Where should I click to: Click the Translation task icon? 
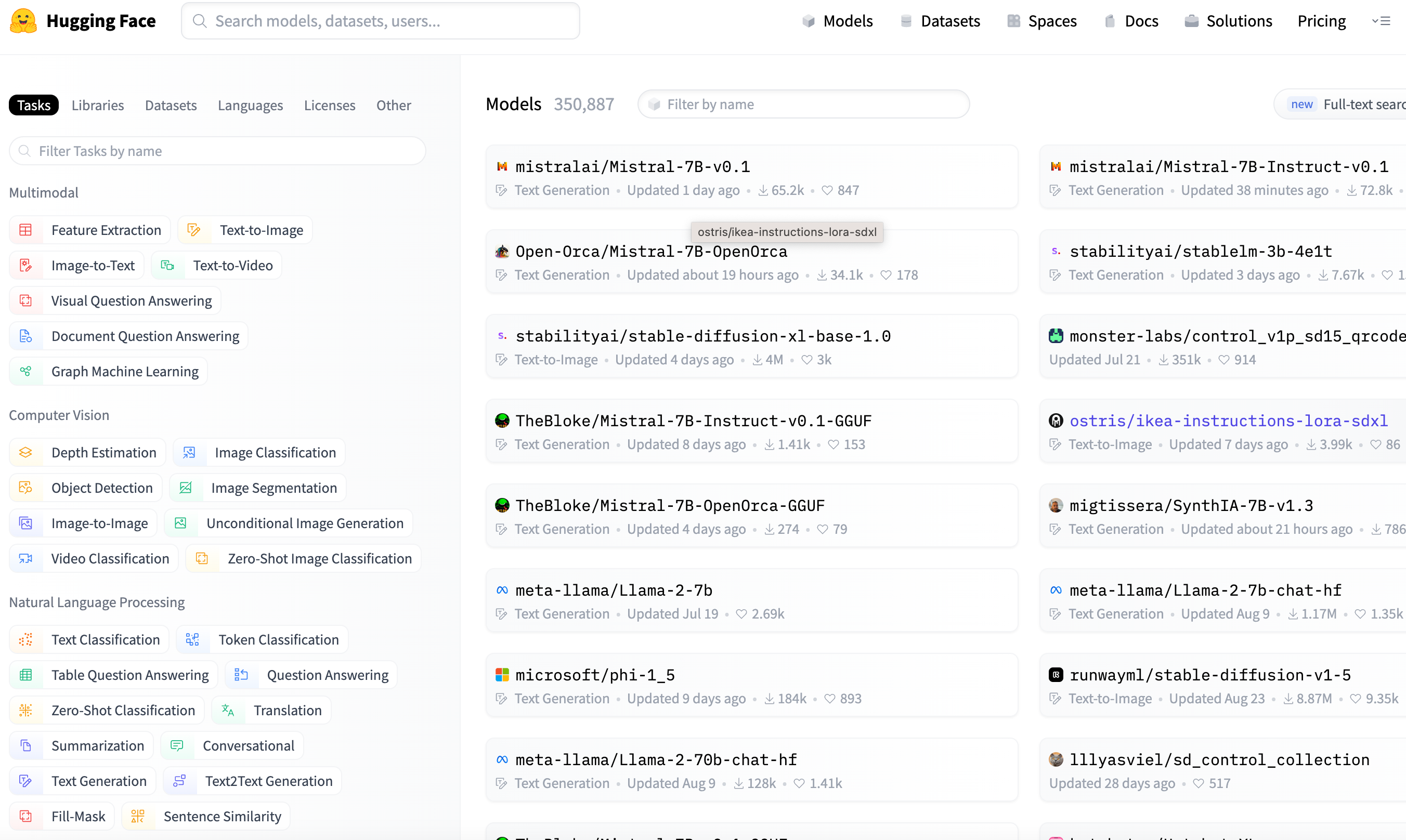pos(228,711)
